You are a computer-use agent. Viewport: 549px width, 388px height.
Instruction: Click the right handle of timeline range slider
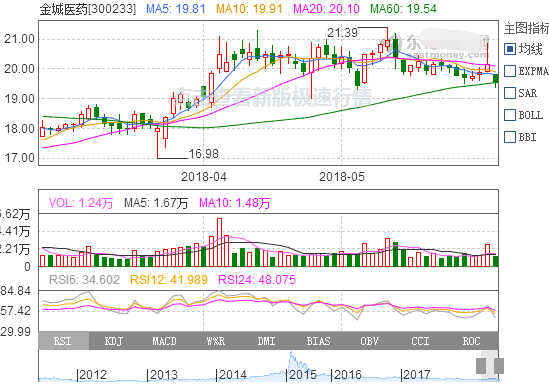click(x=499, y=366)
